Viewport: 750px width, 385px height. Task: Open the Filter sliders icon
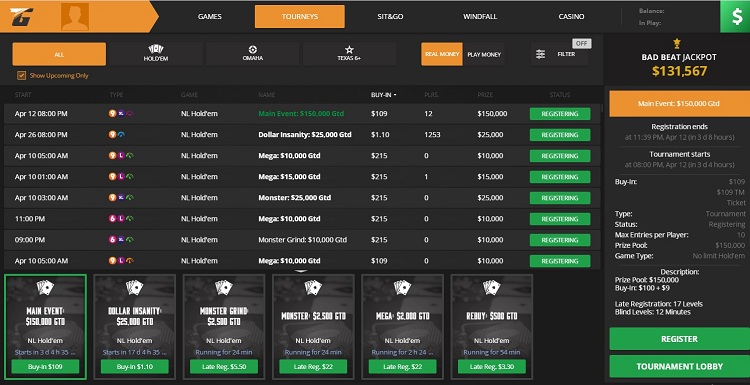coord(540,54)
